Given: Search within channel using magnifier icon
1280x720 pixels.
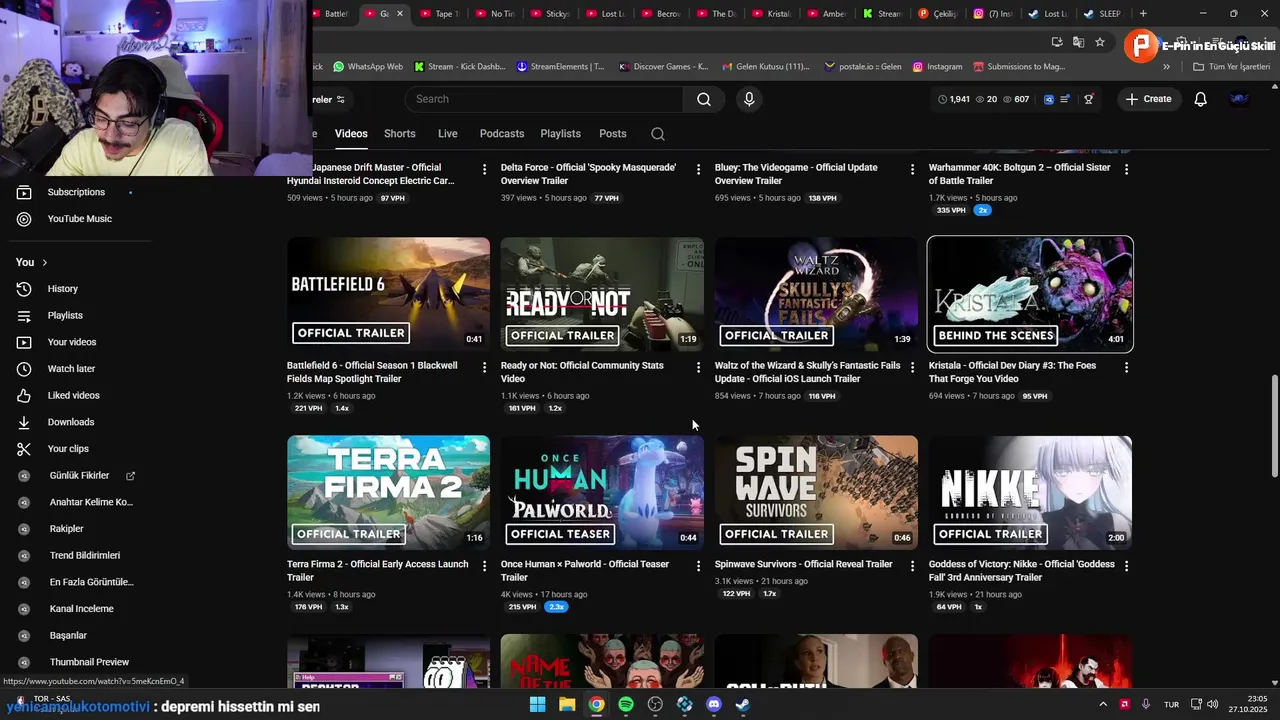Looking at the screenshot, I should click(x=657, y=134).
